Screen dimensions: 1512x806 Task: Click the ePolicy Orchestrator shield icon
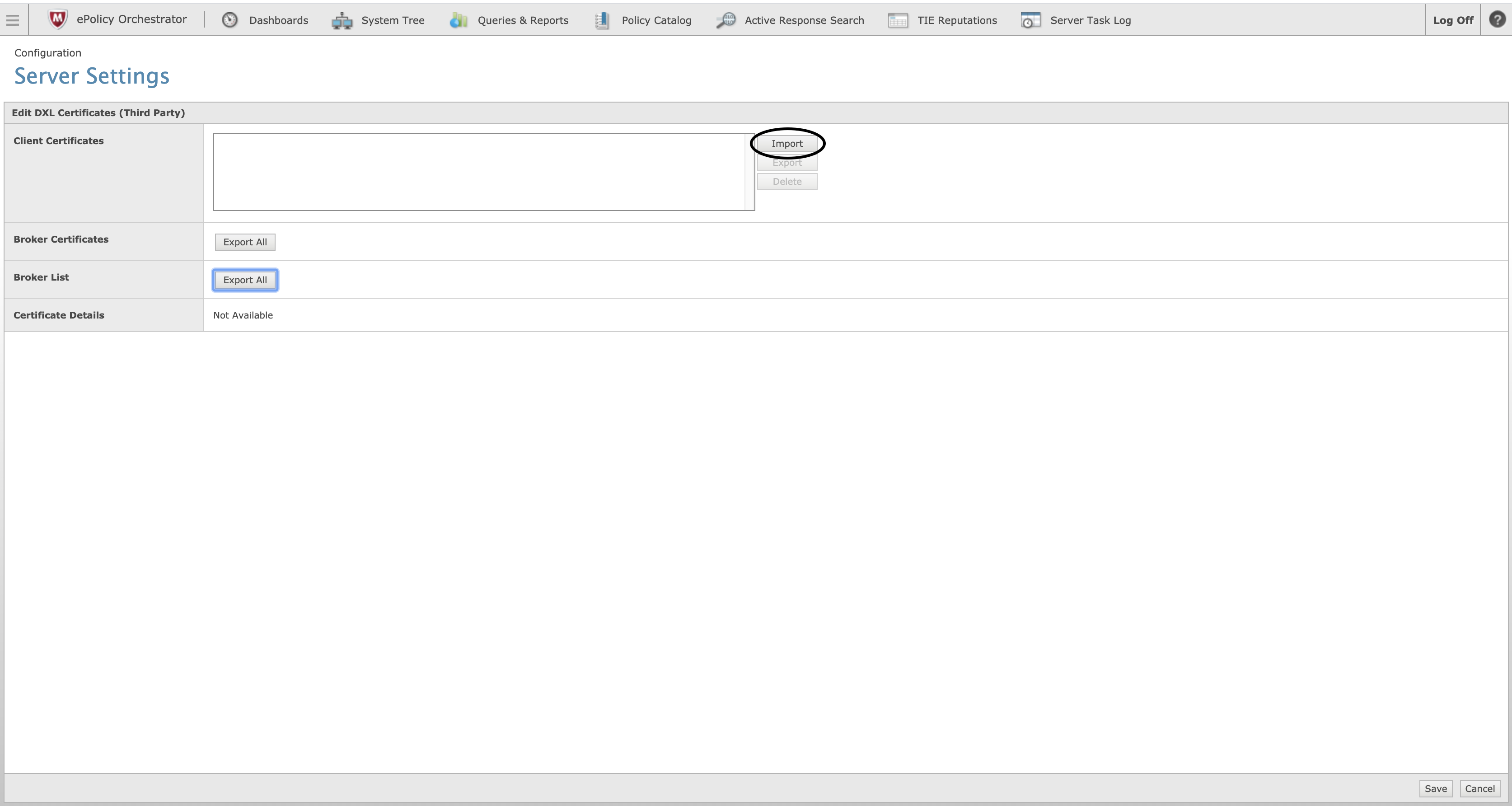[x=56, y=19]
